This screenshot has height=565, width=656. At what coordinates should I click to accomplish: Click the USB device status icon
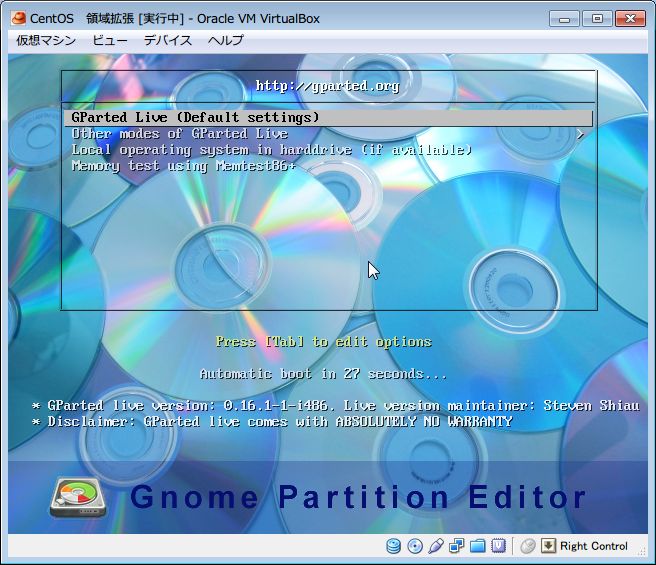(436, 546)
